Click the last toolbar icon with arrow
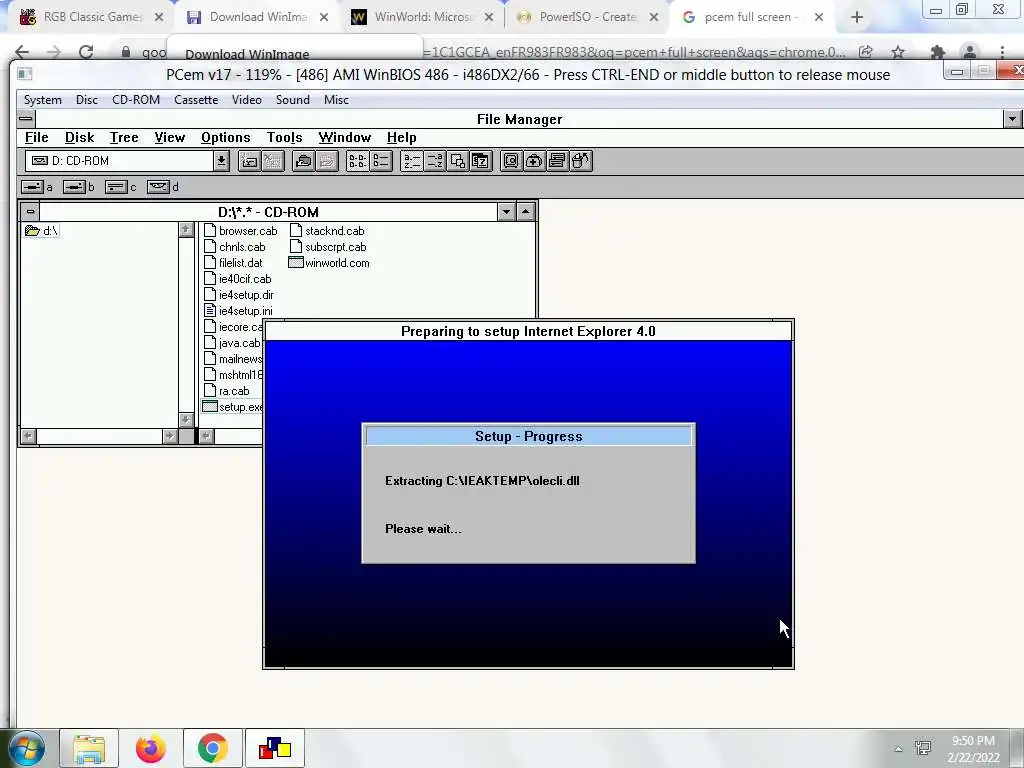 [x=581, y=161]
